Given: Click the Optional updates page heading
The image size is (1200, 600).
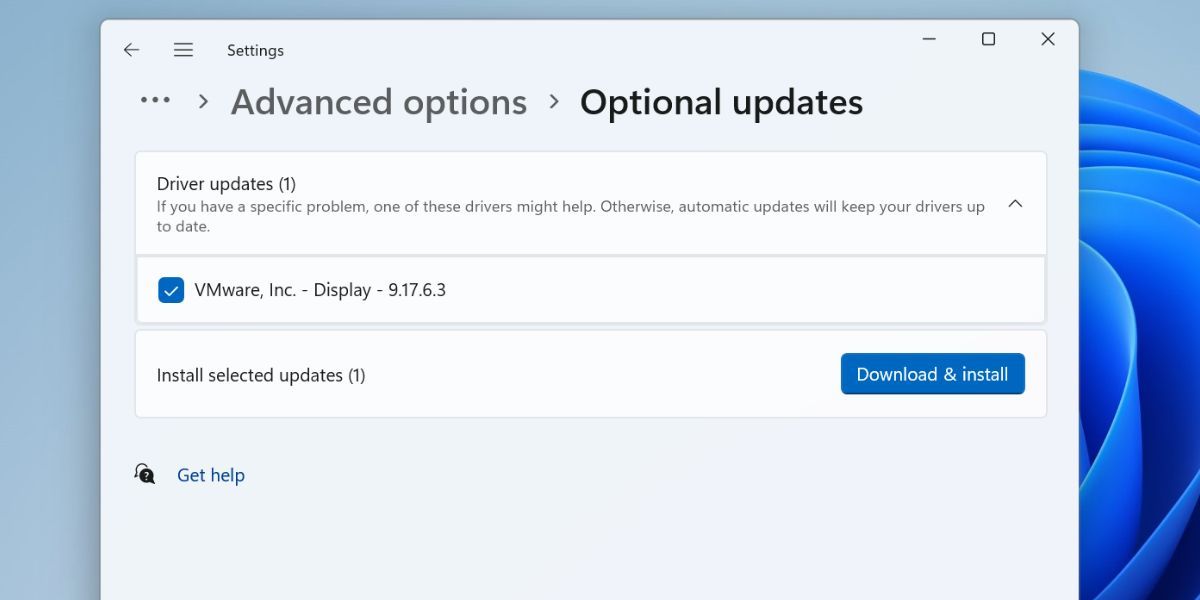Looking at the screenshot, I should click(x=721, y=102).
